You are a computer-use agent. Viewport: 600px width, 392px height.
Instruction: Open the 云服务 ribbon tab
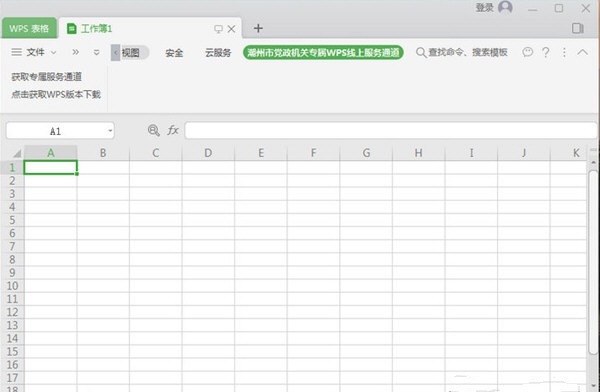tap(218, 52)
